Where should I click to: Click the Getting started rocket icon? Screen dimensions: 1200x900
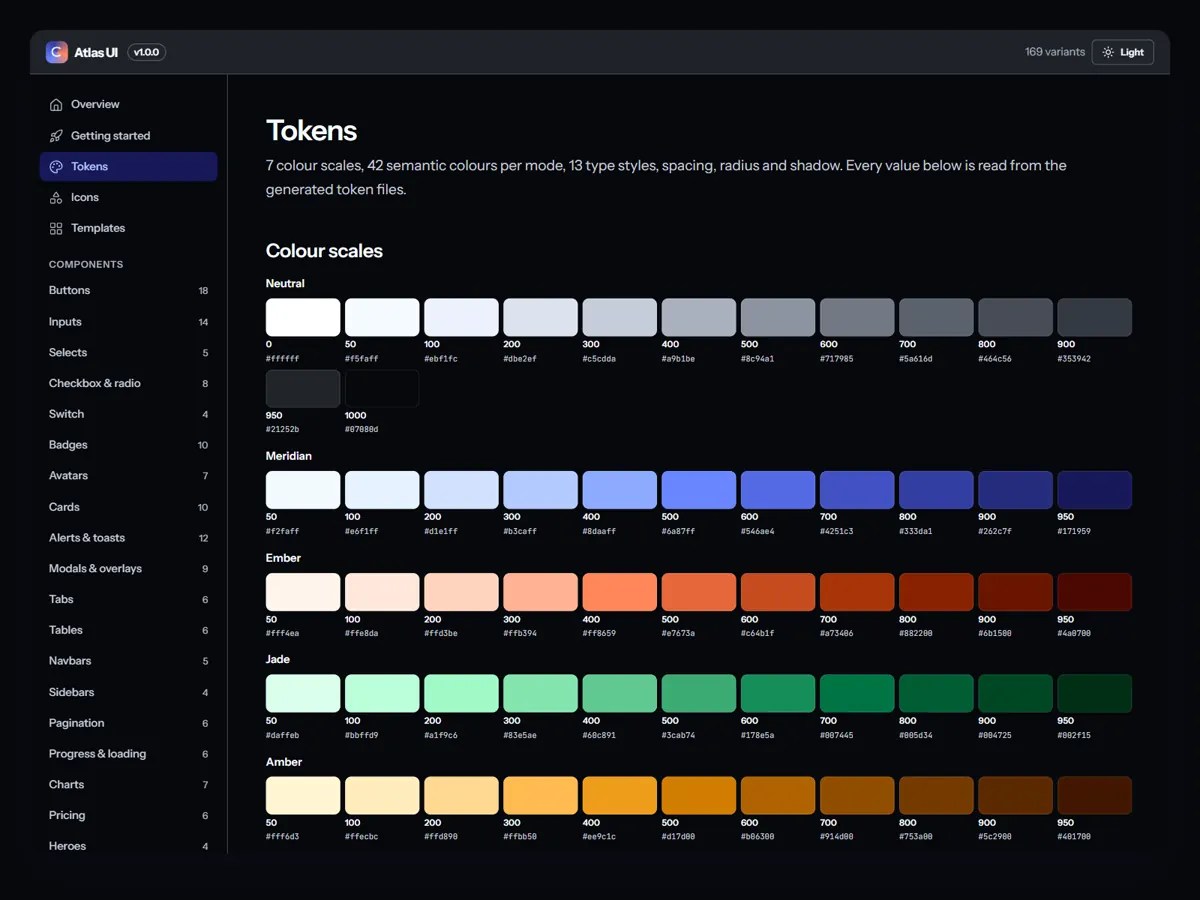[x=56, y=135]
